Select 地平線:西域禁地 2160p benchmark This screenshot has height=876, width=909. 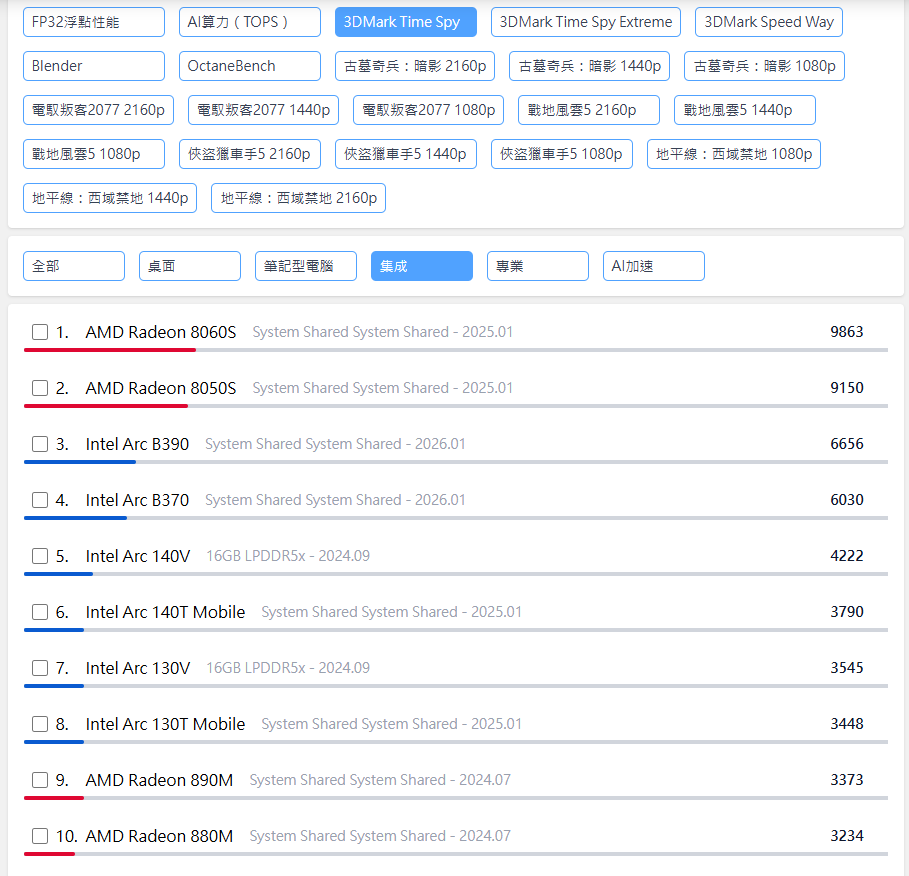click(299, 198)
